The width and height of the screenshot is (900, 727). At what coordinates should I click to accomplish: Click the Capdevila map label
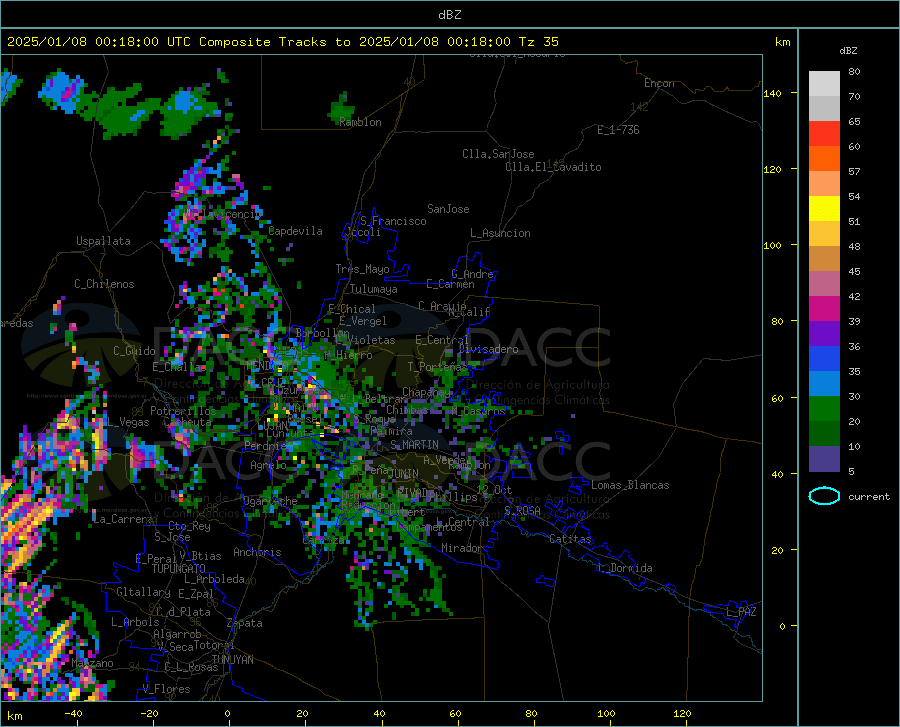295,231
